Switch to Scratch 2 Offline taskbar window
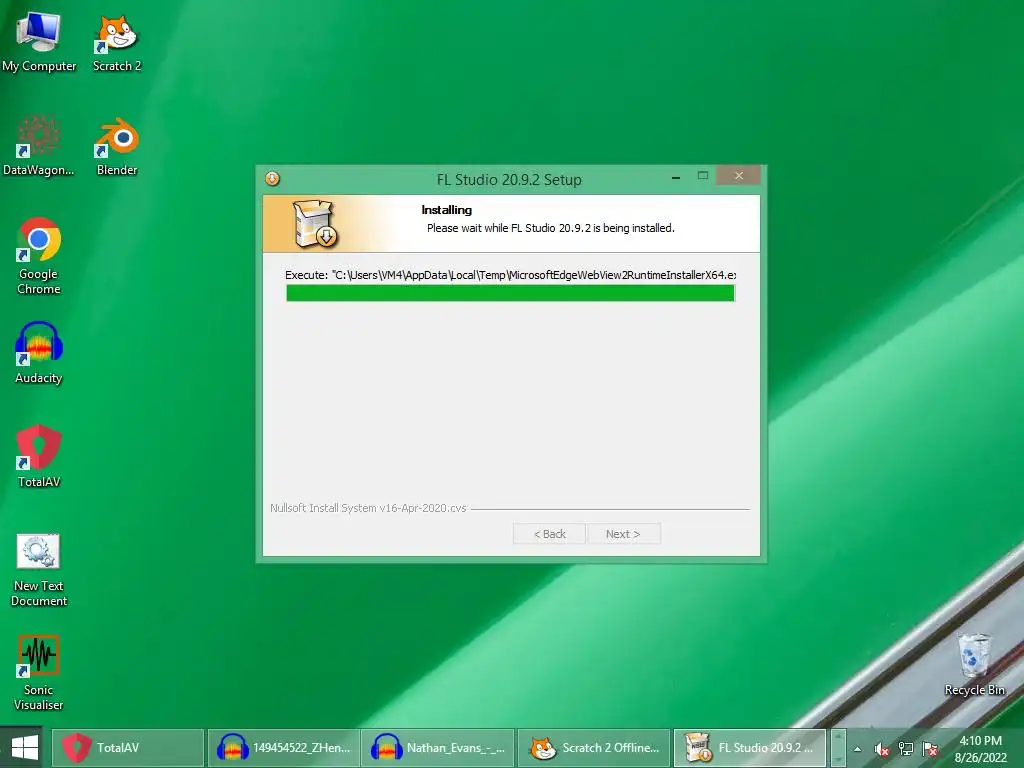Image resolution: width=1024 pixels, height=768 pixels. pos(594,748)
